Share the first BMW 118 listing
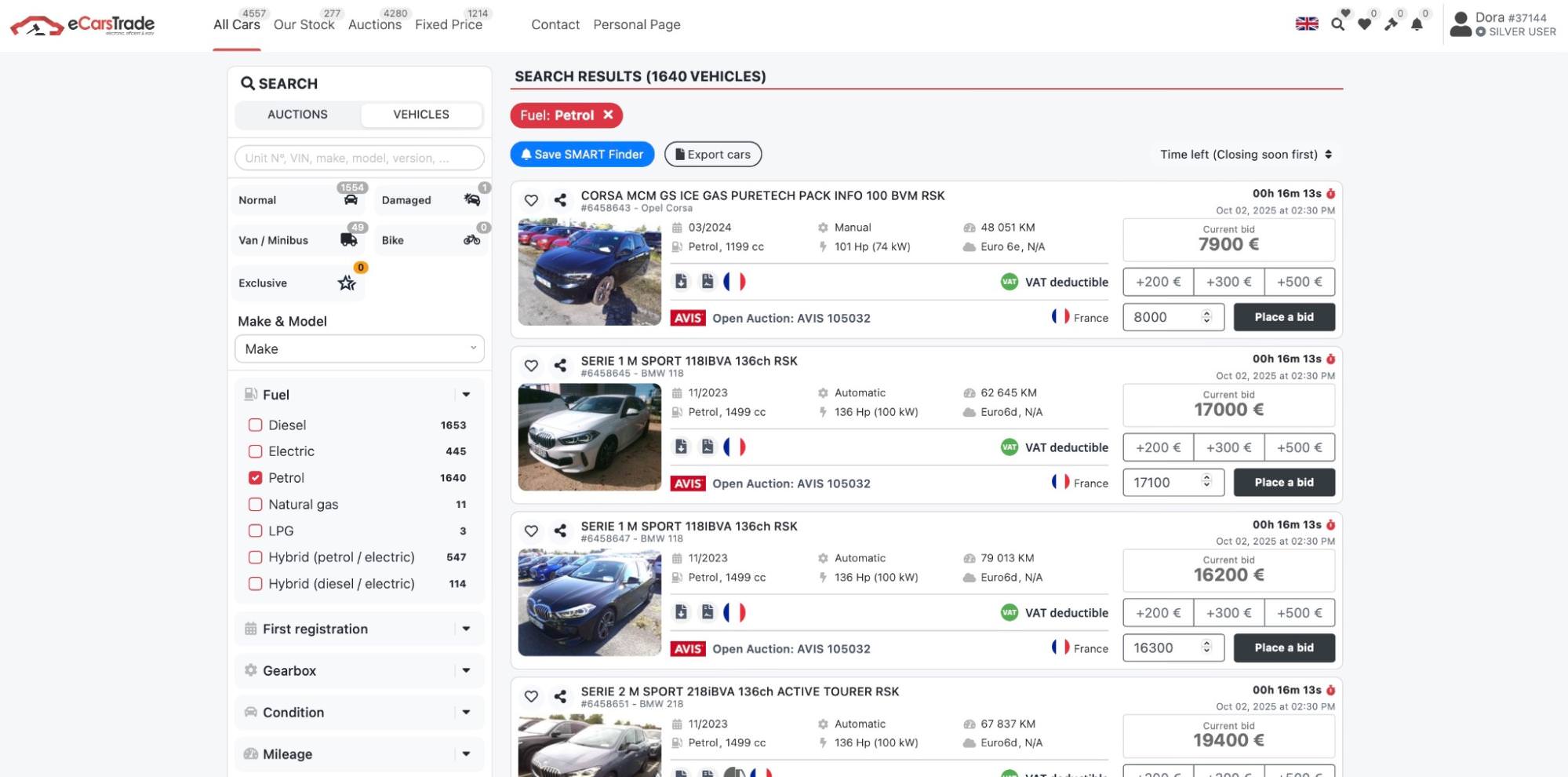The height and width of the screenshot is (777, 1568). 560,366
